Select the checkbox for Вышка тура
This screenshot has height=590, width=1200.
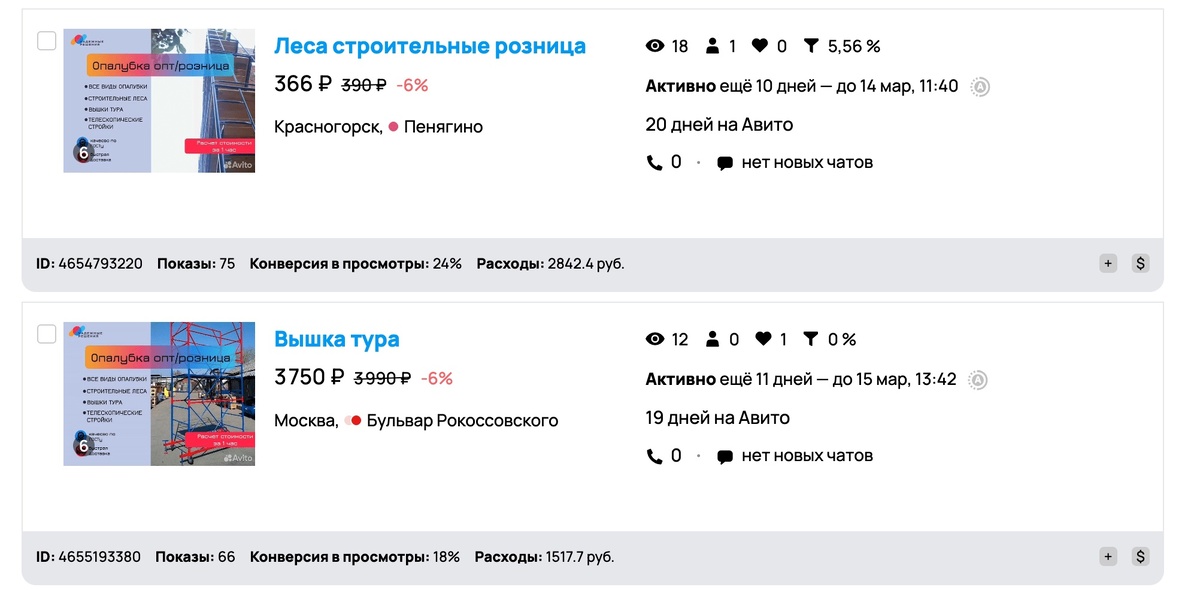tap(45, 334)
